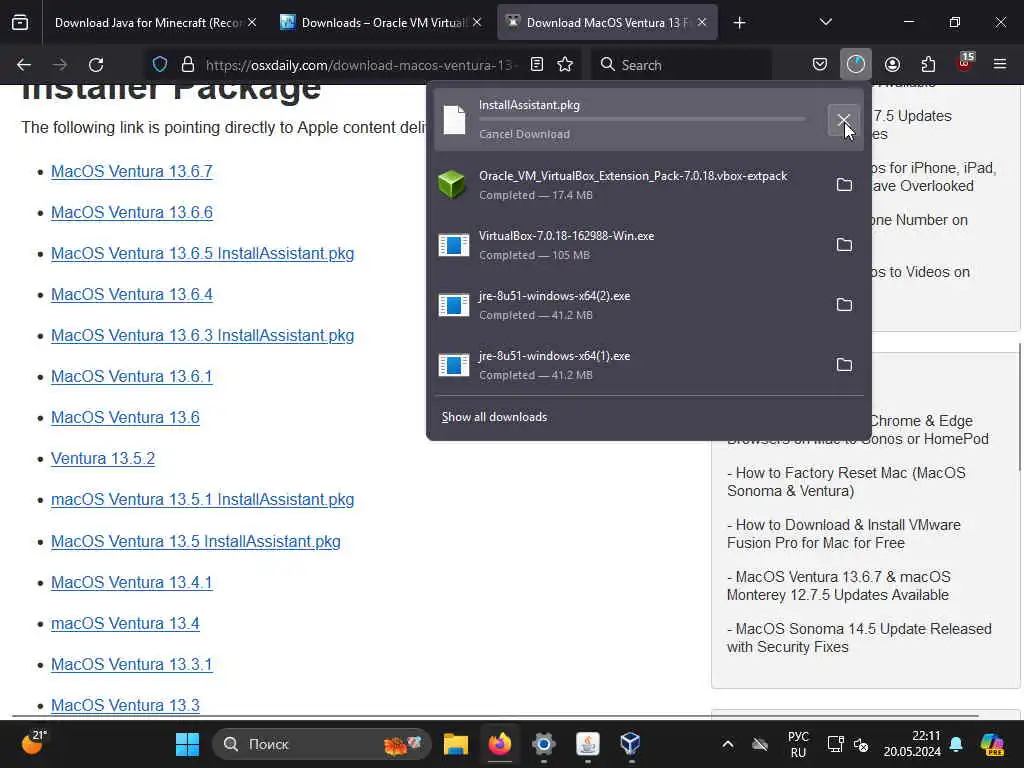
Task: Toggle reader view icon in address bar
Action: click(x=537, y=65)
